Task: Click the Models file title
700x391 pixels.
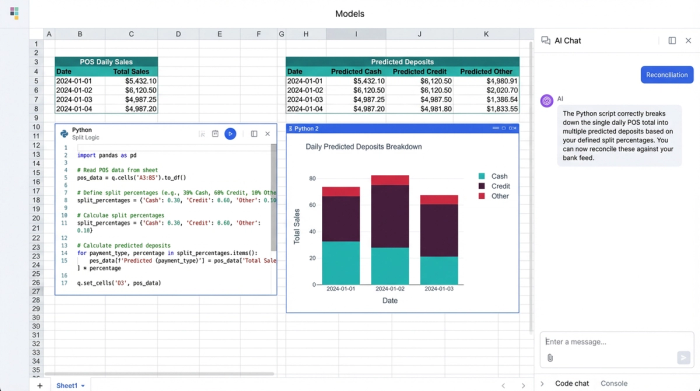Action: click(350, 14)
